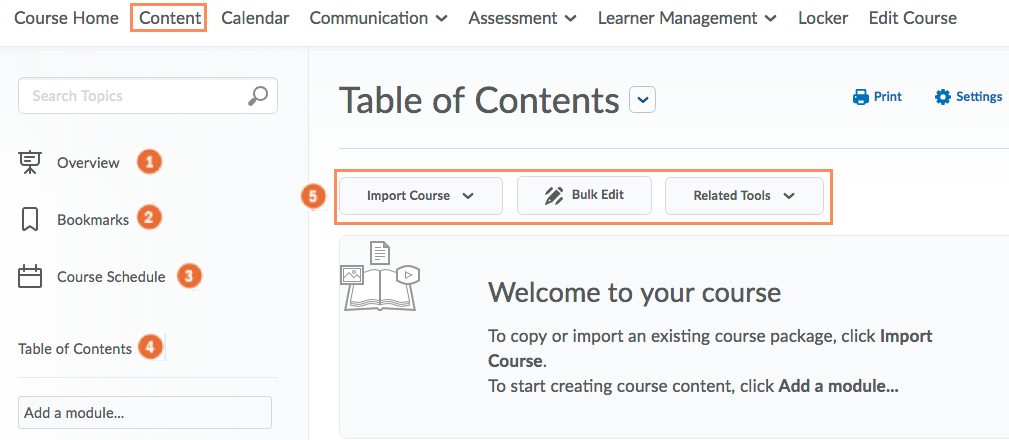Open the Table of Contents title dropdown arrow
The image size is (1009, 440).
[x=642, y=100]
